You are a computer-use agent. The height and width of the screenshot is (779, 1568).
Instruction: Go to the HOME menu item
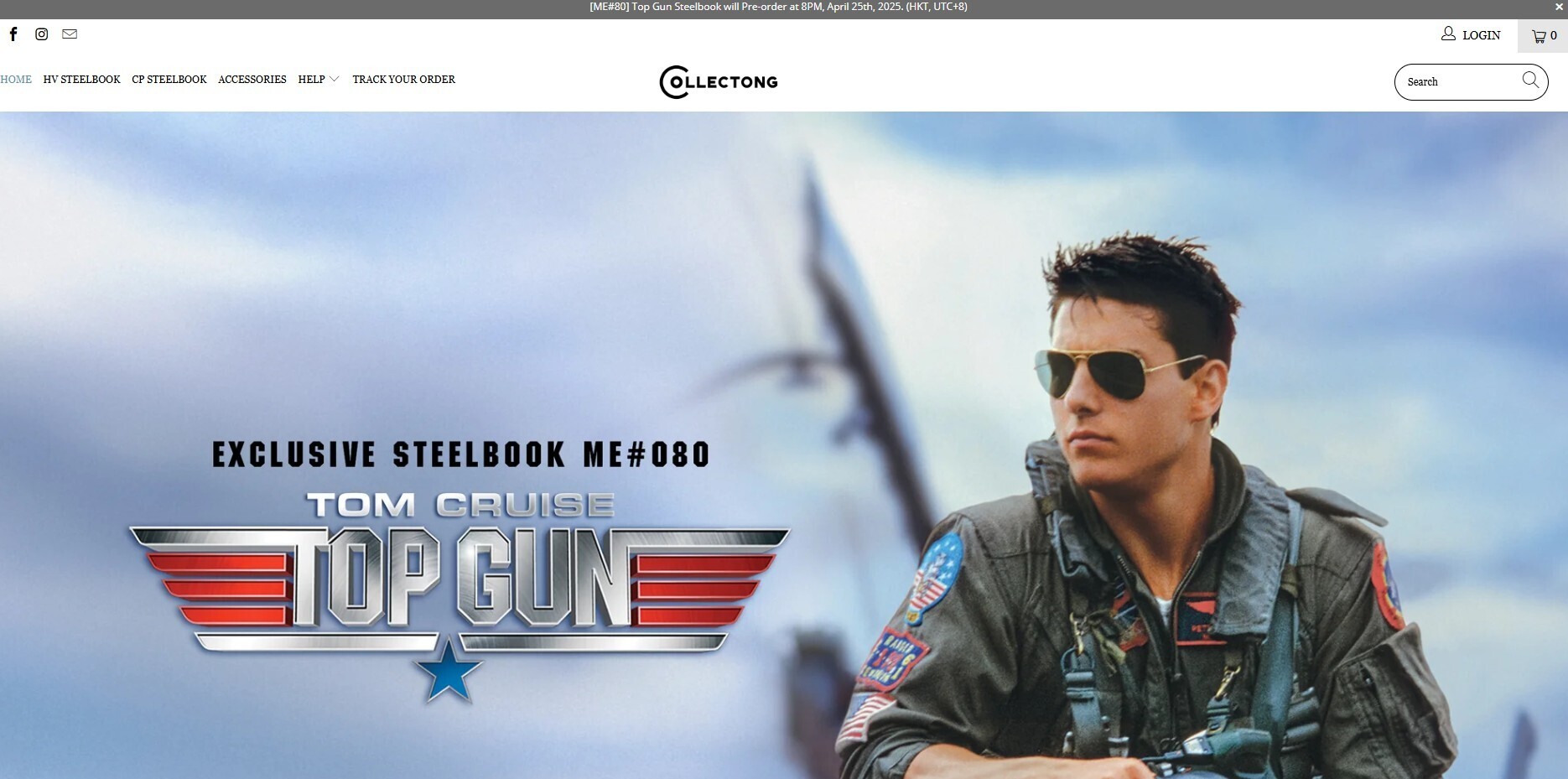click(16, 80)
